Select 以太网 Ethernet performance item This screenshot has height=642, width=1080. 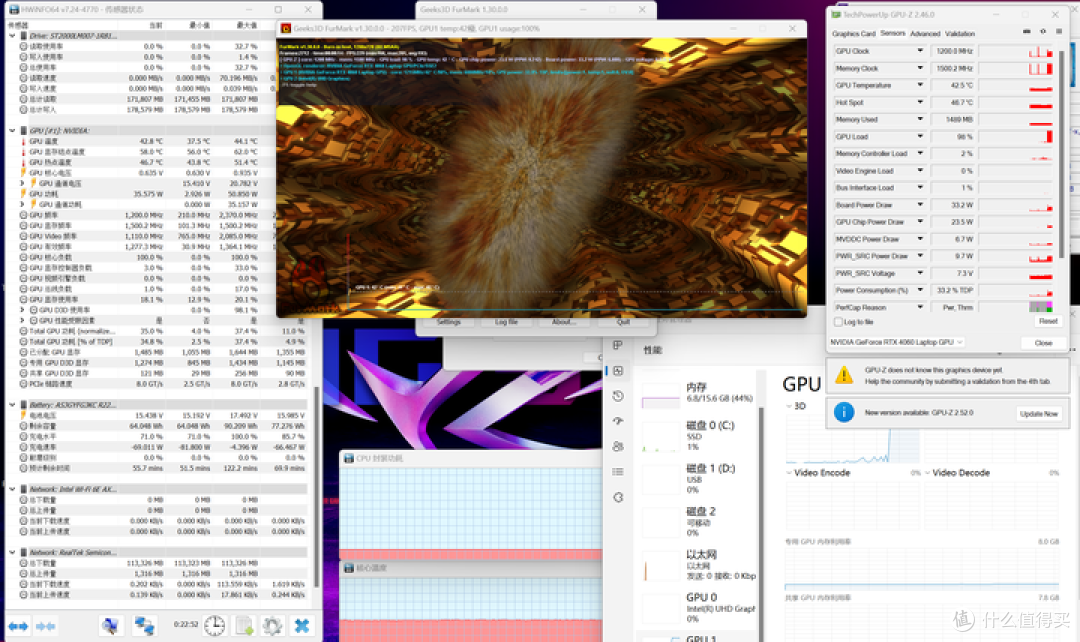click(x=698, y=565)
